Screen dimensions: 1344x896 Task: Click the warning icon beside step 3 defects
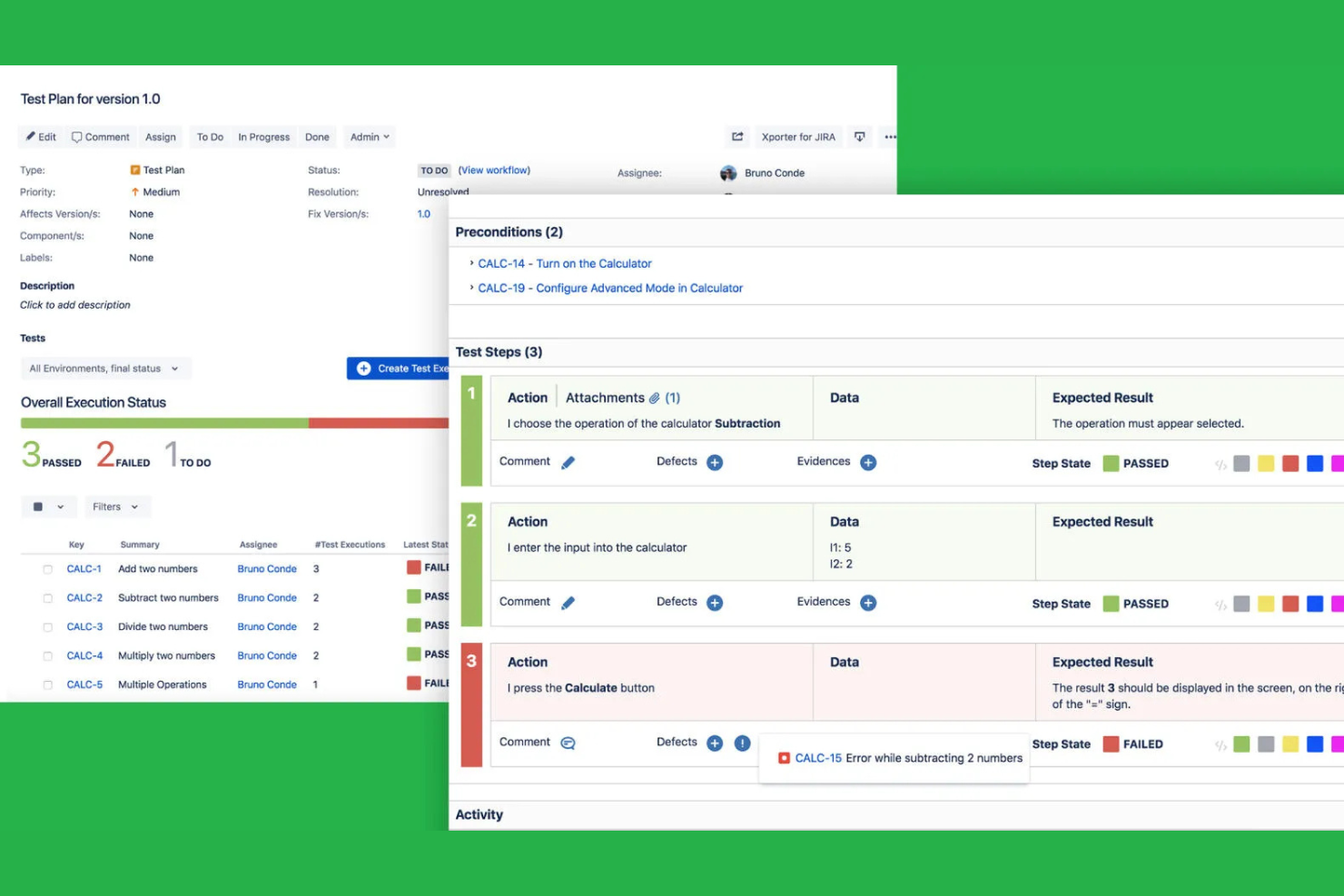[x=742, y=743]
